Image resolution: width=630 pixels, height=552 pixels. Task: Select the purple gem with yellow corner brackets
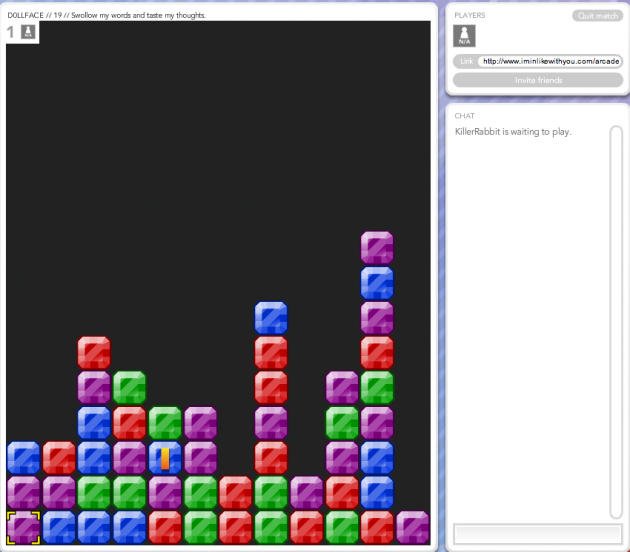coord(24,527)
